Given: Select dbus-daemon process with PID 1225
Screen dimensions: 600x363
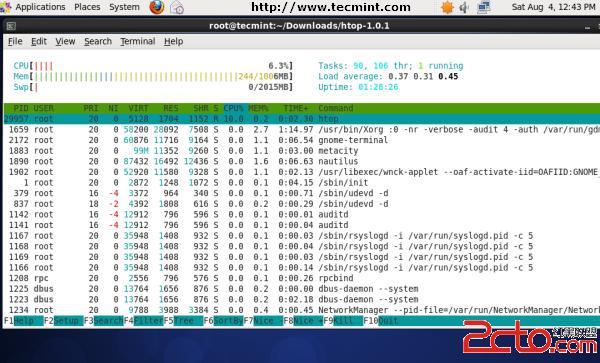Looking at the screenshot, I should tap(302, 289).
